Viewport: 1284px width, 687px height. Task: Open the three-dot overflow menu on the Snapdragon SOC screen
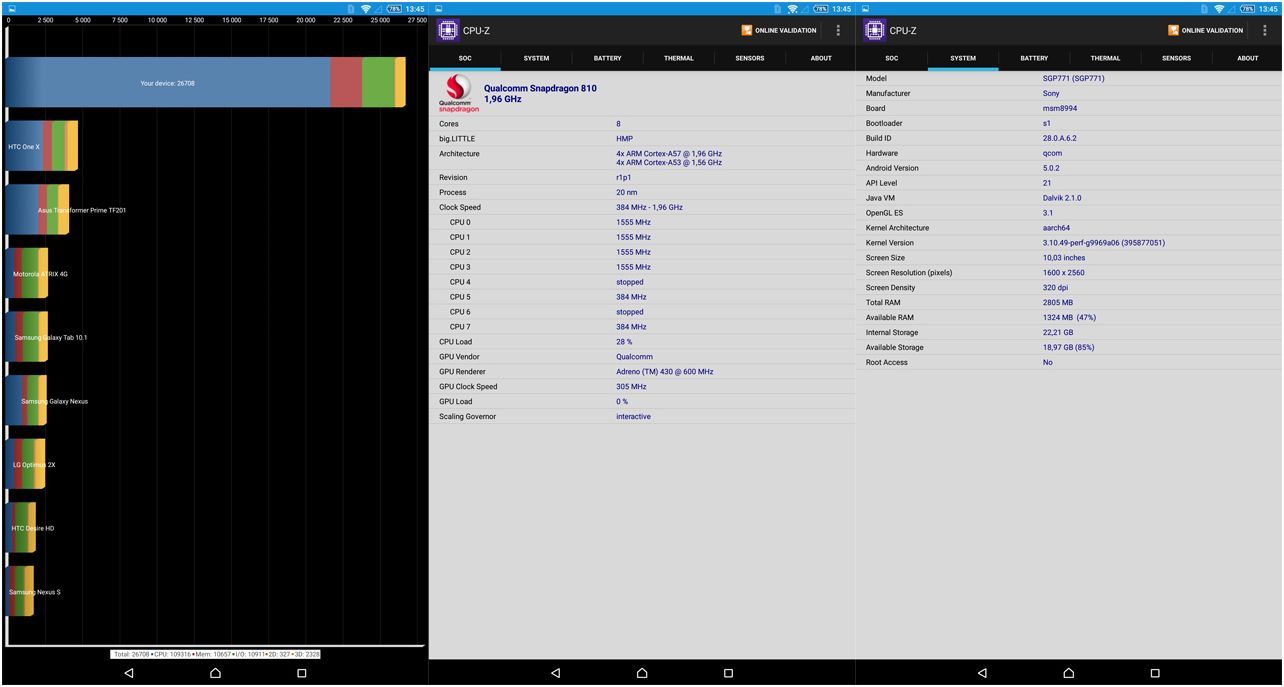click(838, 31)
